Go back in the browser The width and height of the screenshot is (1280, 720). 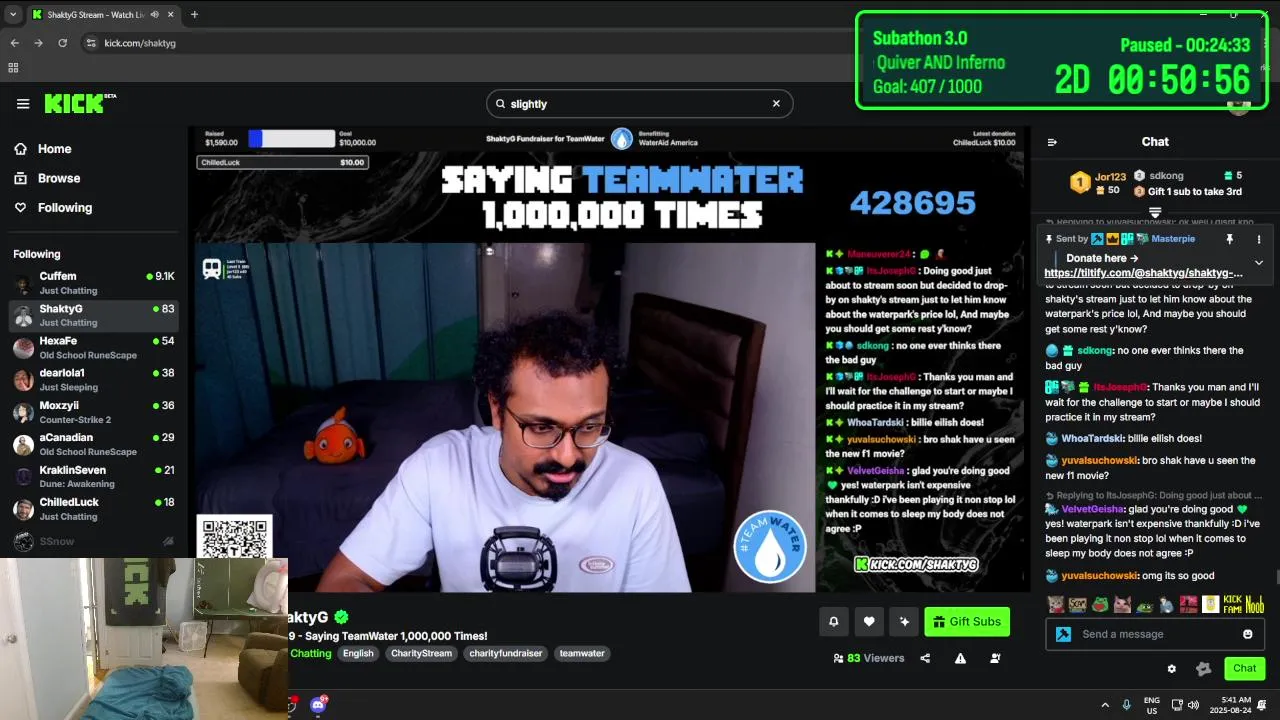tap(14, 43)
